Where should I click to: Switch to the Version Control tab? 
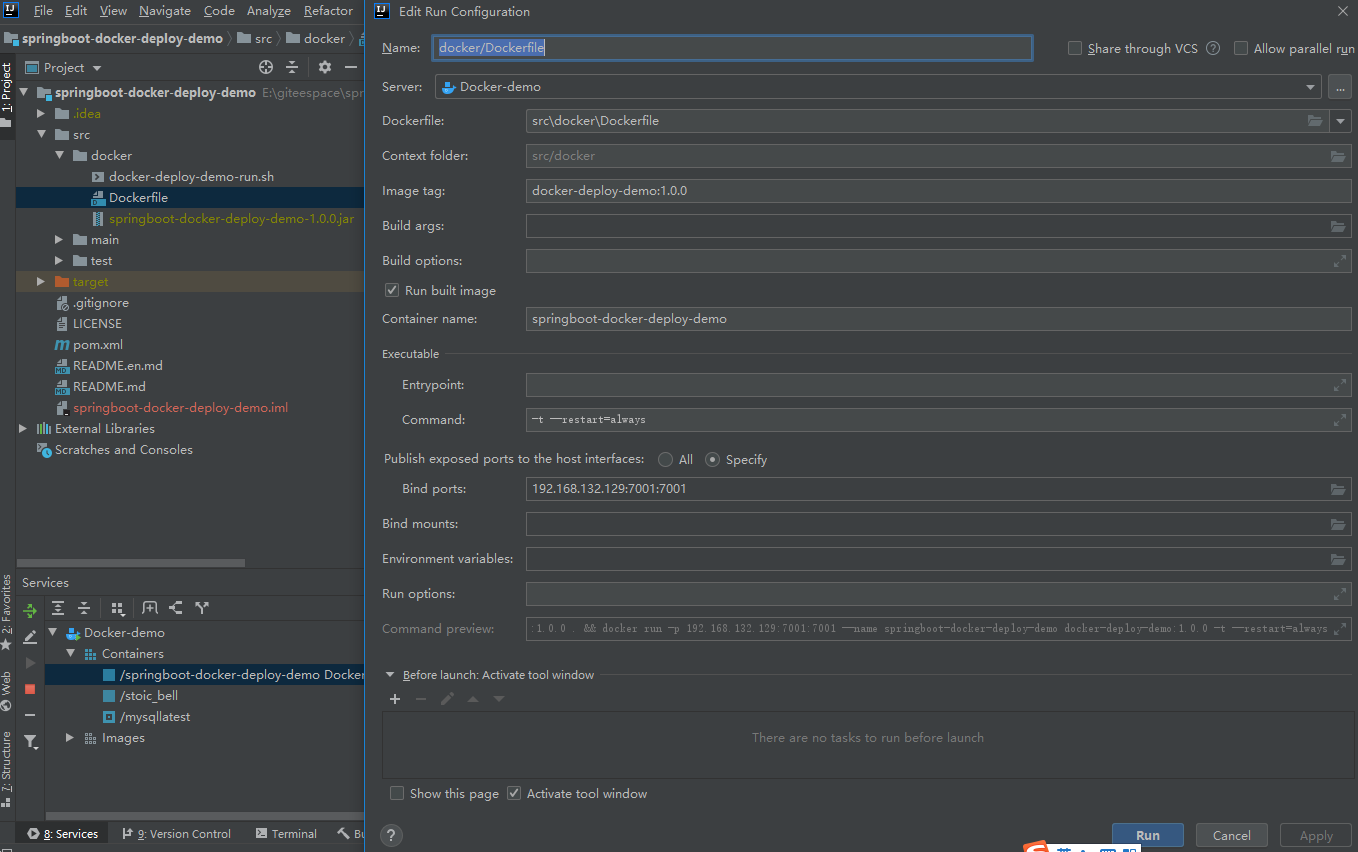176,834
